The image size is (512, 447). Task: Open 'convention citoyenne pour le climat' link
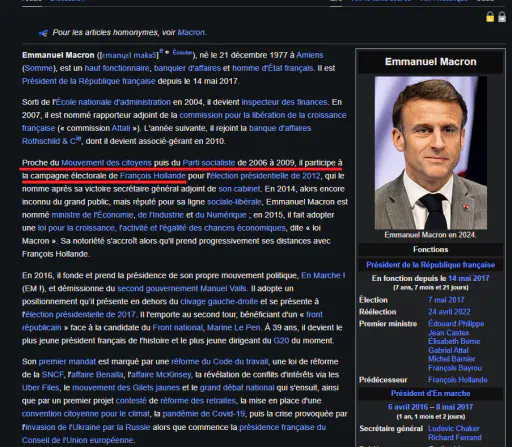point(86,414)
